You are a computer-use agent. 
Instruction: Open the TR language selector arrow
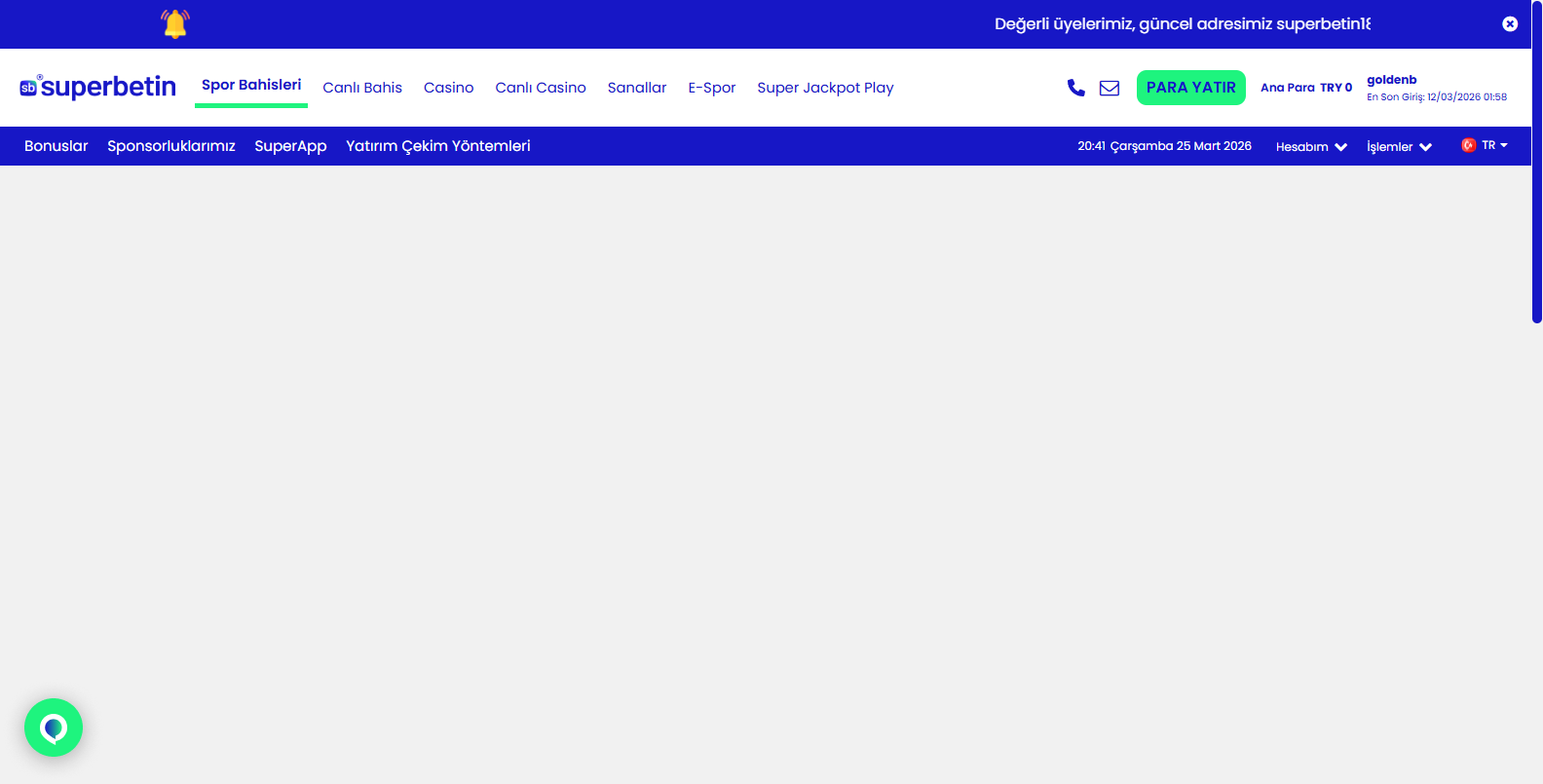[1504, 145]
